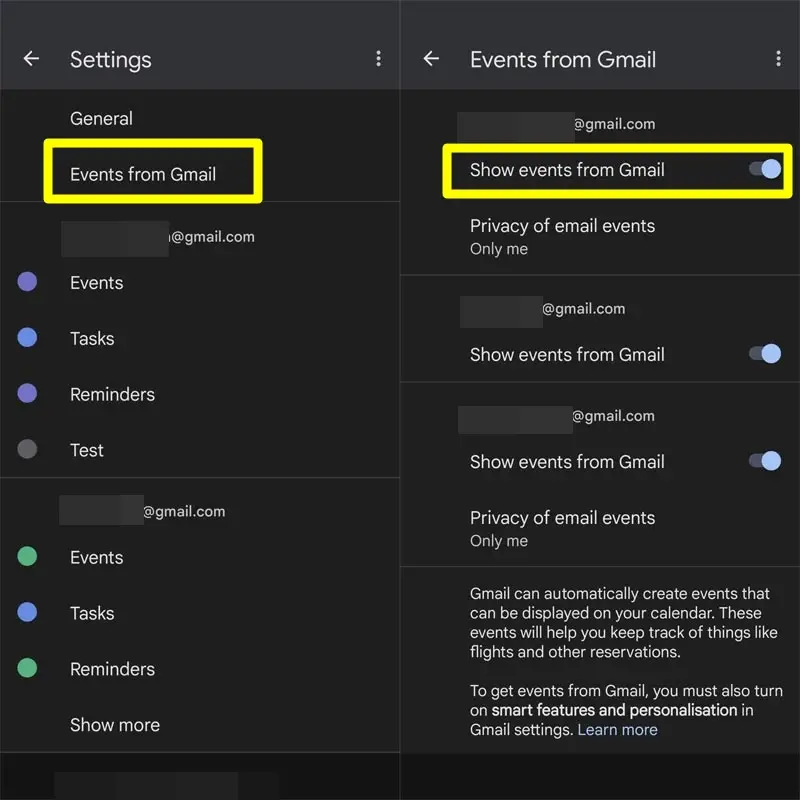Open the Learn more link
The height and width of the screenshot is (800, 800).
pos(617,730)
